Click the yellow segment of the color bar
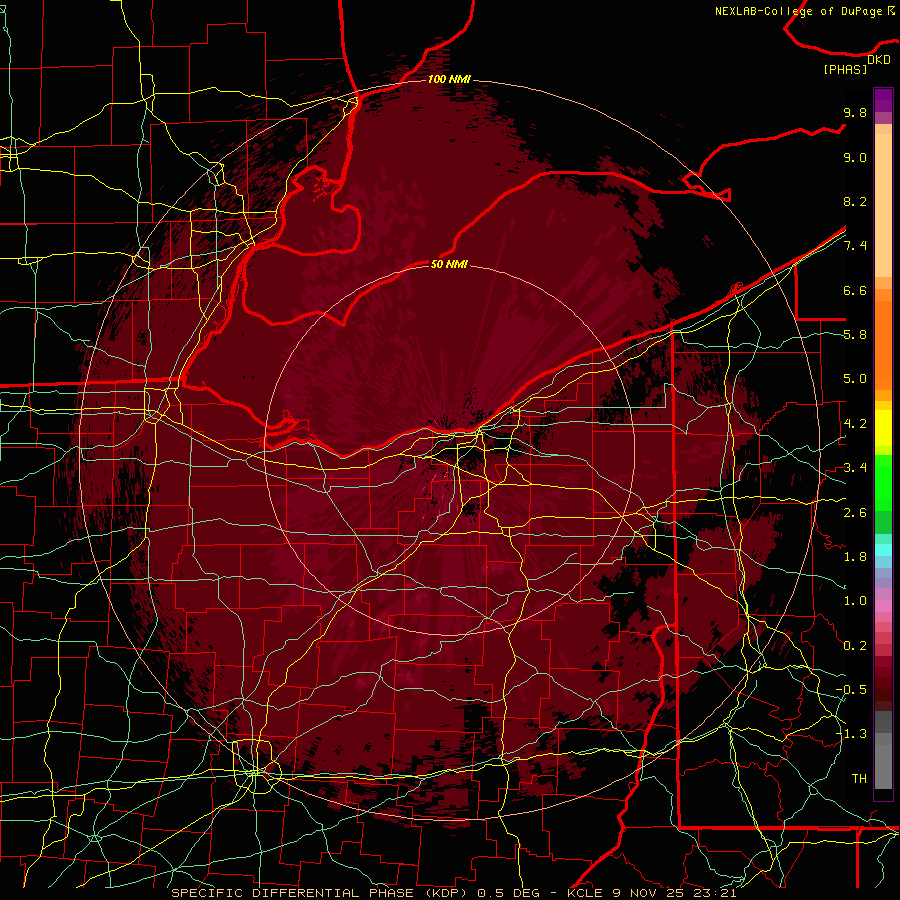Screen dimensions: 900x900 (883, 428)
